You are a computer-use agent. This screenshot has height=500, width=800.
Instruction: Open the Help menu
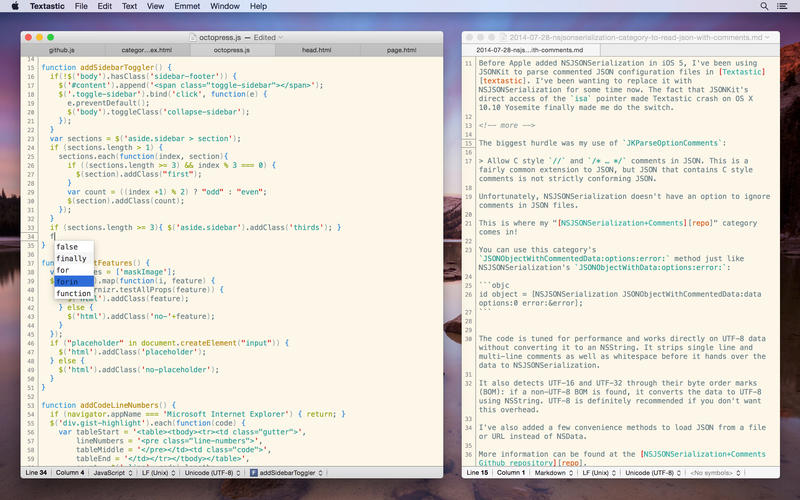pos(258,6)
